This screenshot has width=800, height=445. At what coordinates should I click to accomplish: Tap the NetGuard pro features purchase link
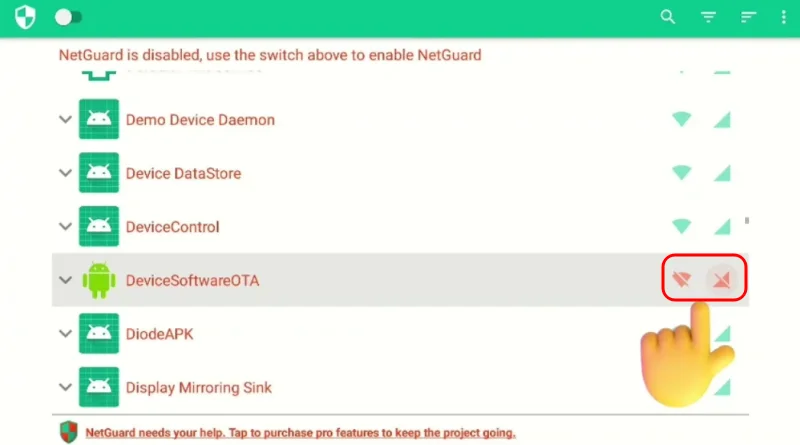(300, 433)
